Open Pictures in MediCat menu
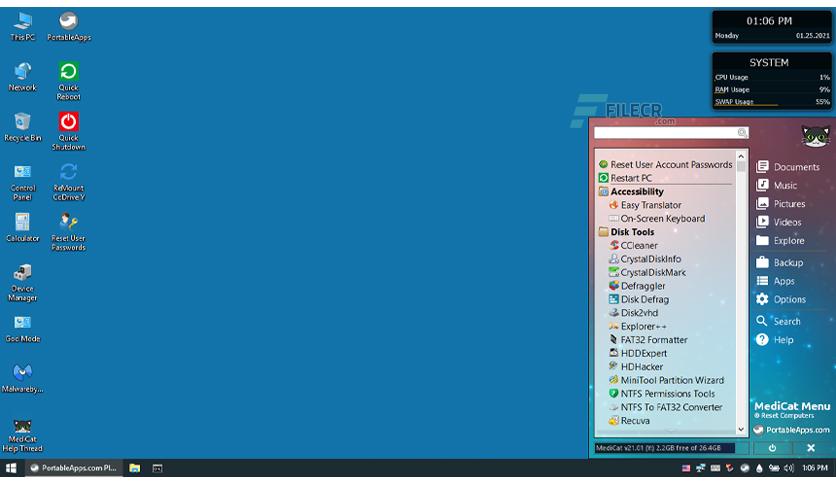This screenshot has width=836, height=484. pos(781,204)
